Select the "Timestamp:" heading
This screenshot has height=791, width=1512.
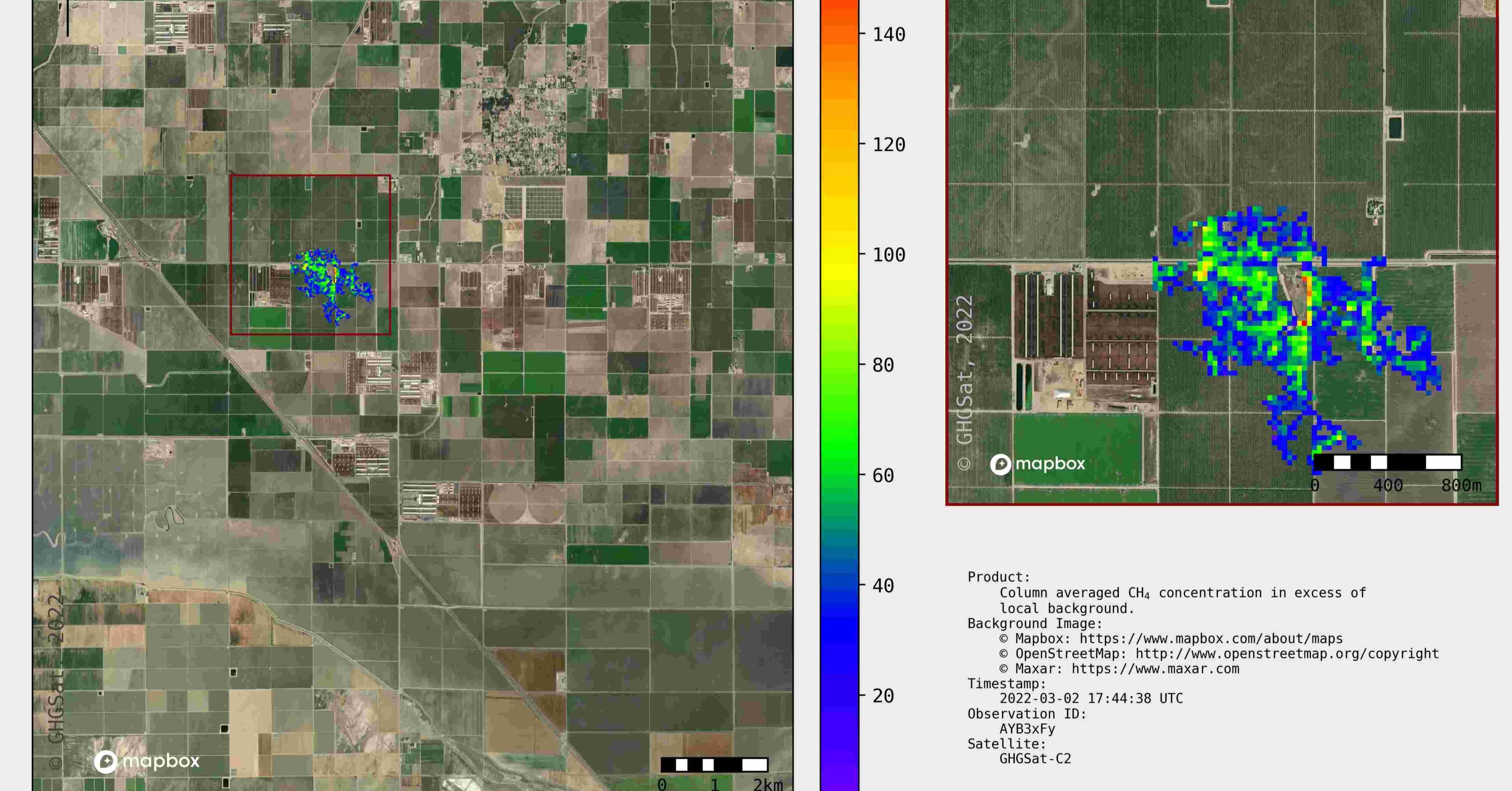tap(1007, 684)
